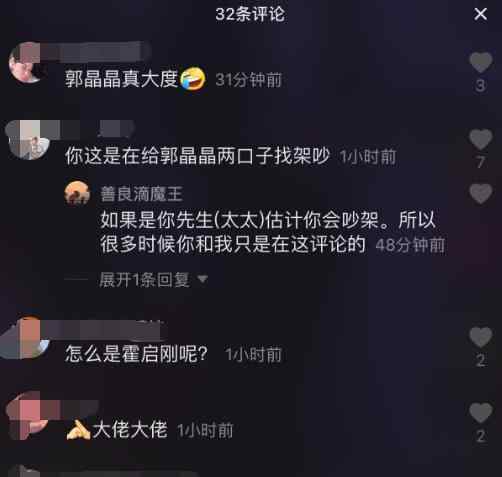Open 善良滴魔王's small avatar

coord(77,193)
